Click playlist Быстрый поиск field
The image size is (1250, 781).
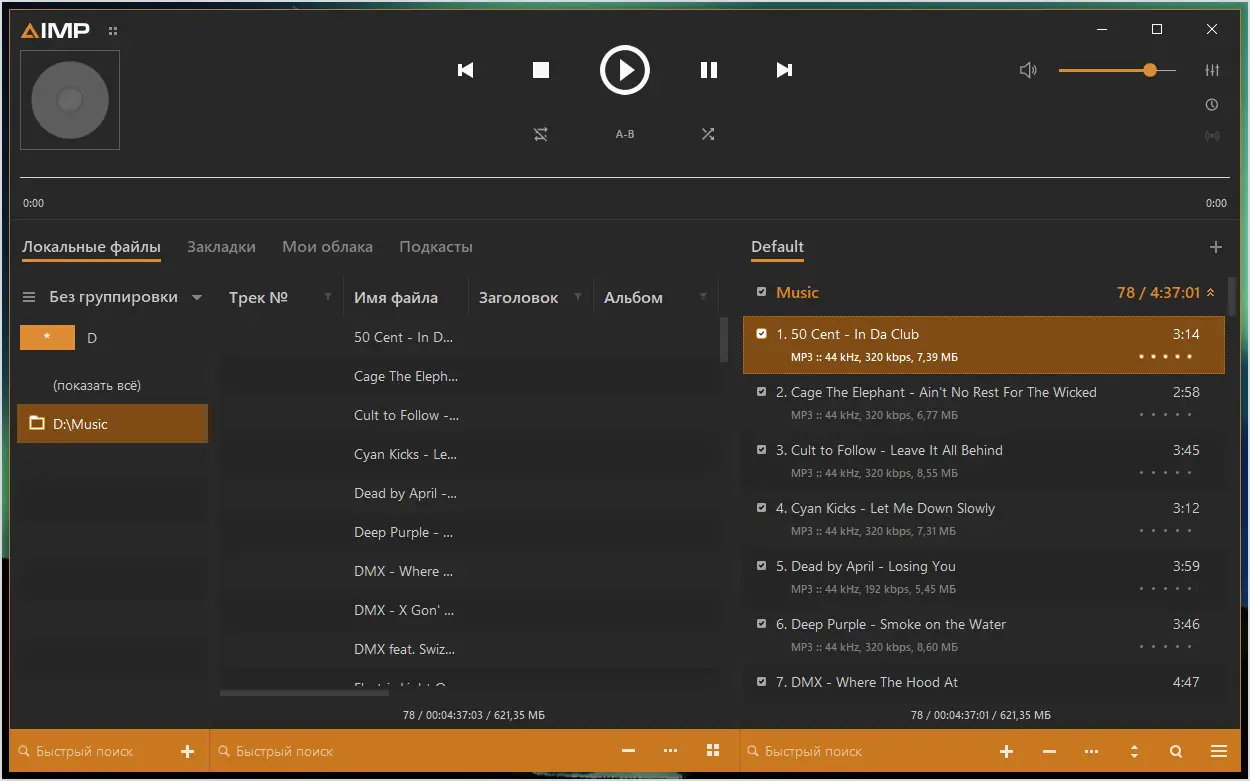pos(865,751)
